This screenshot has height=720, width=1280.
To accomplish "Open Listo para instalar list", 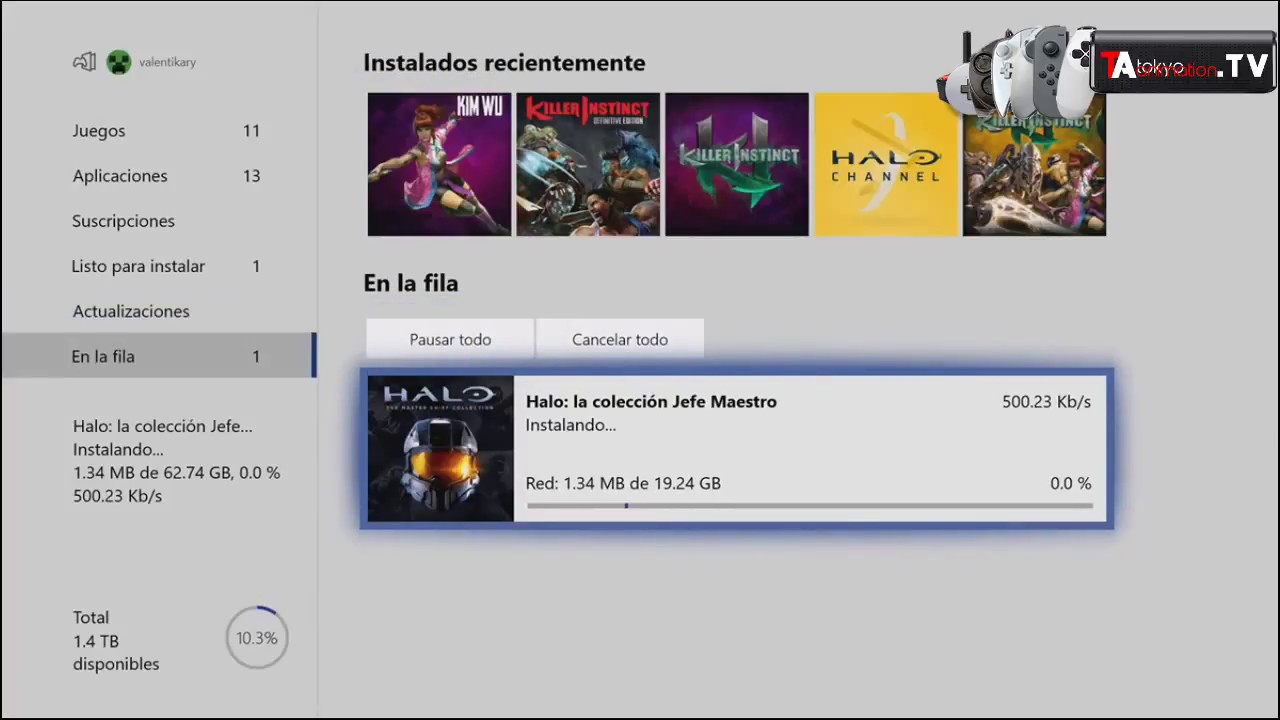I will [x=158, y=266].
